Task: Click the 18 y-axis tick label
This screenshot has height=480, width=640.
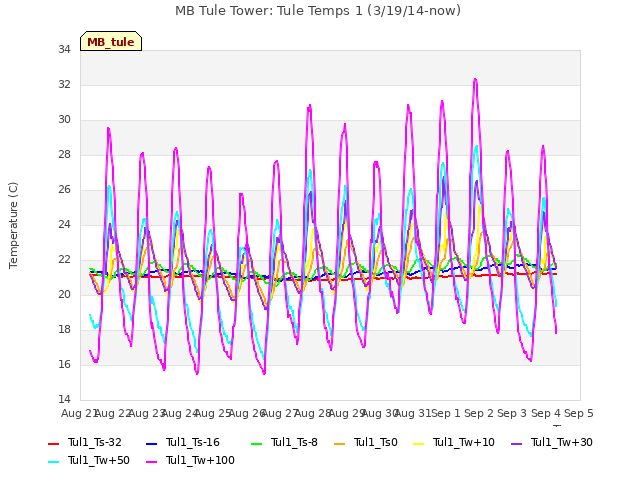Action: pos(64,330)
